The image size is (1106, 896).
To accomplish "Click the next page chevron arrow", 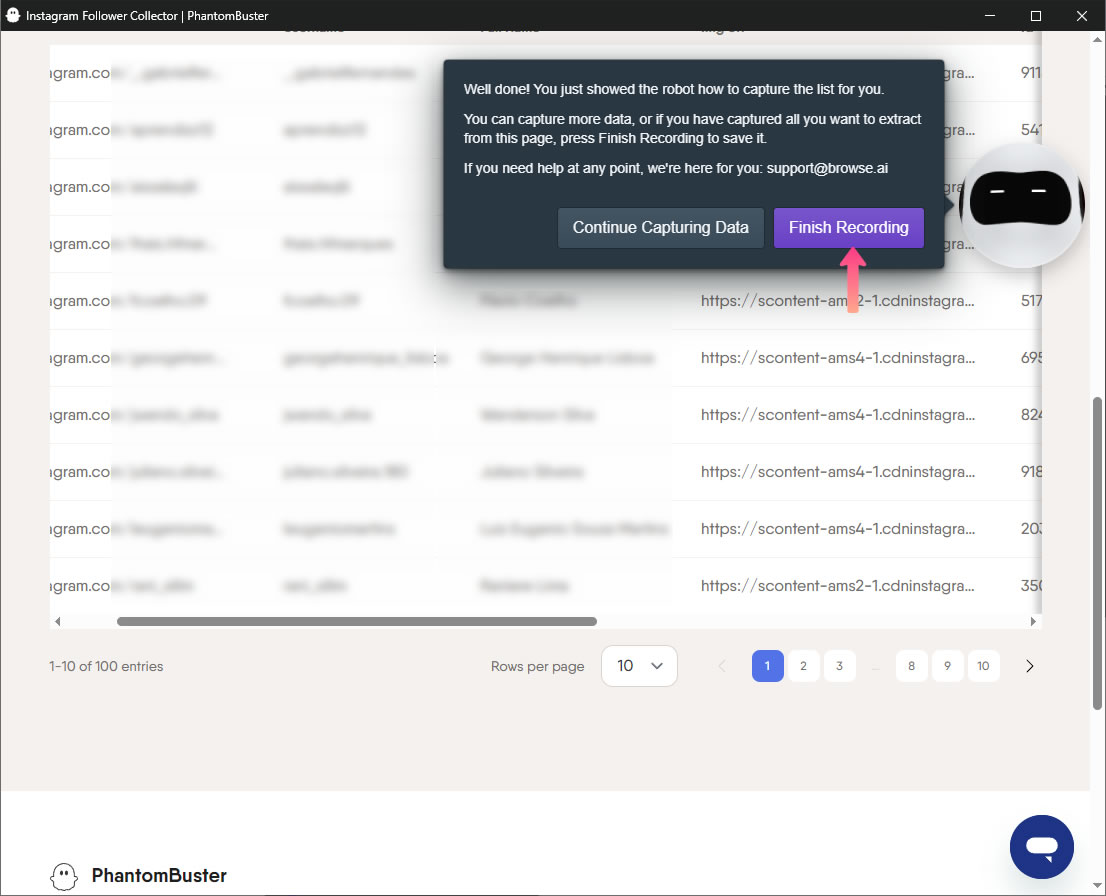I will pos(1030,666).
